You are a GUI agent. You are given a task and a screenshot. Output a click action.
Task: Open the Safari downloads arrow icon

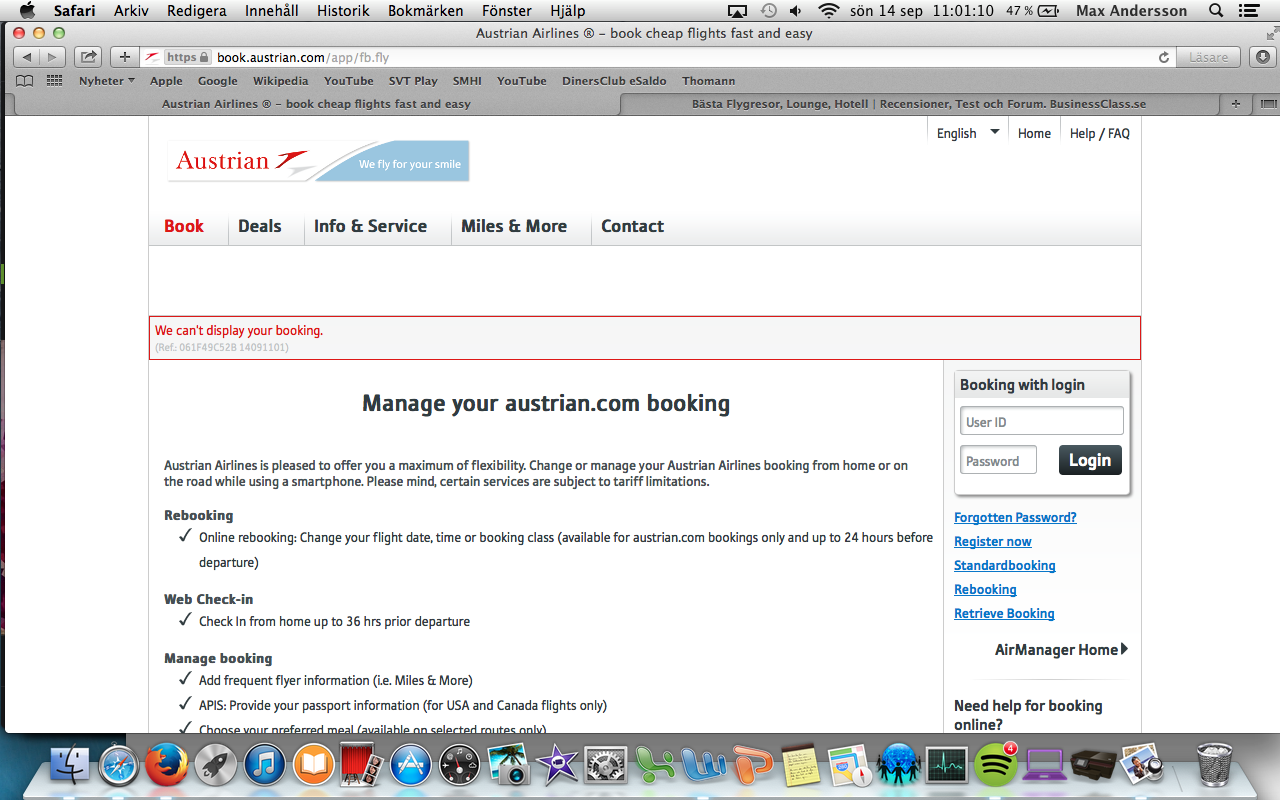pos(1264,57)
